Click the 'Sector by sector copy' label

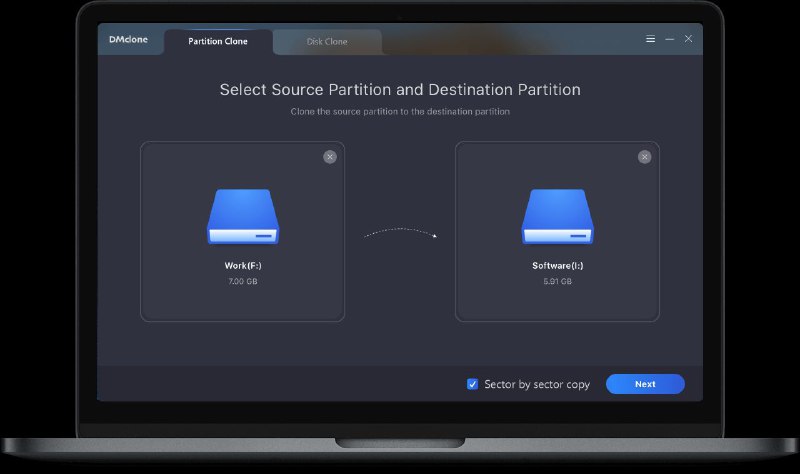tap(537, 384)
